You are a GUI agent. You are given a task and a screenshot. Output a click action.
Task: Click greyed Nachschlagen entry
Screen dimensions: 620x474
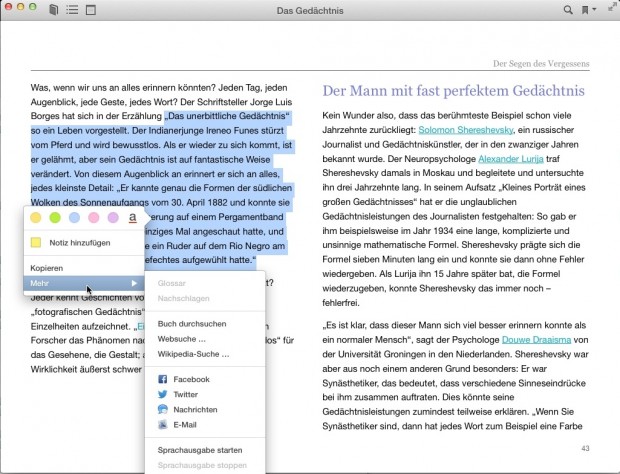[x=183, y=298]
